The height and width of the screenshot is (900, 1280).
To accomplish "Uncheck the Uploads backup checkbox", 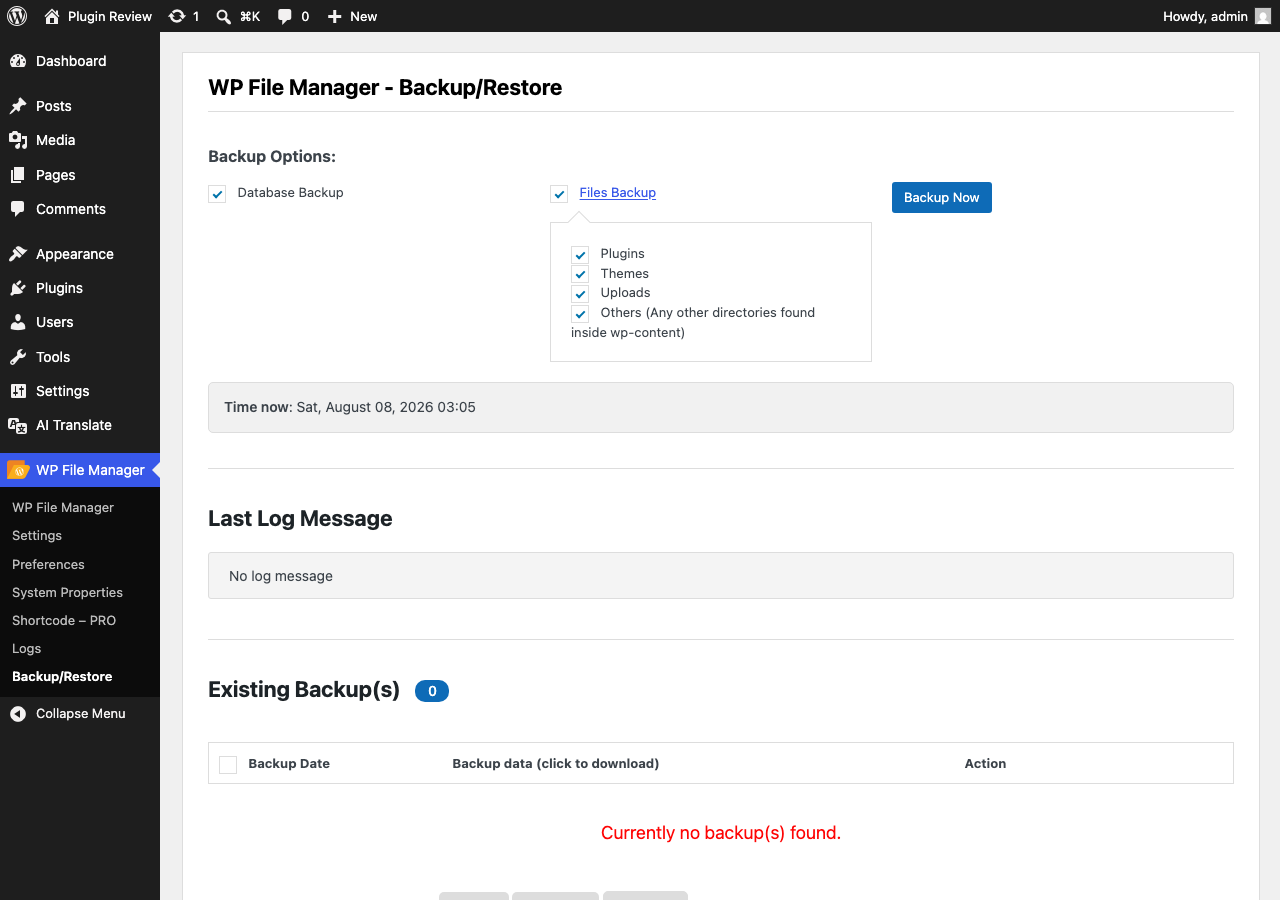I will [x=580, y=294].
